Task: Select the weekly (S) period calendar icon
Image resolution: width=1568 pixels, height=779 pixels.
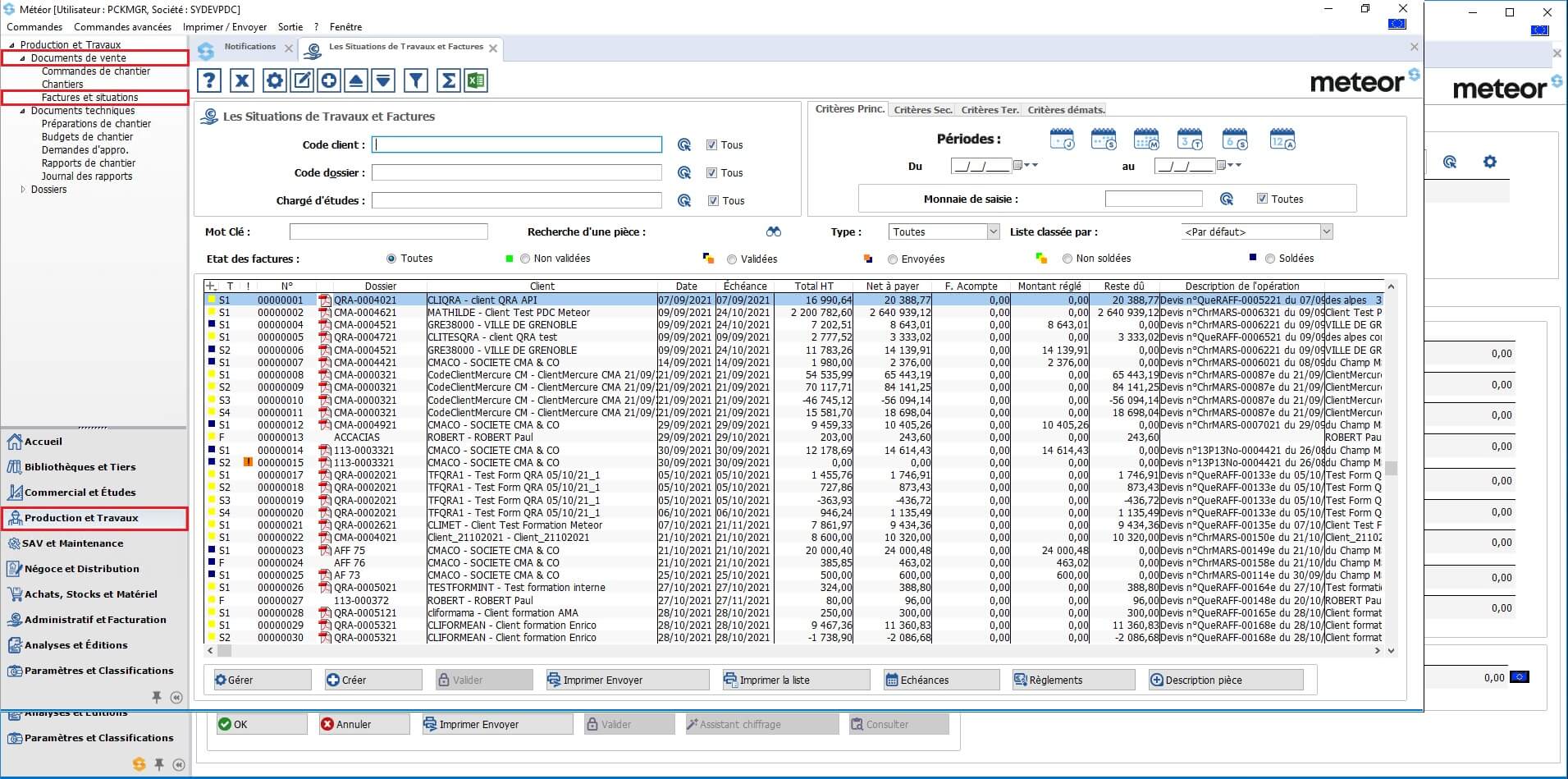Action: pos(1104,140)
